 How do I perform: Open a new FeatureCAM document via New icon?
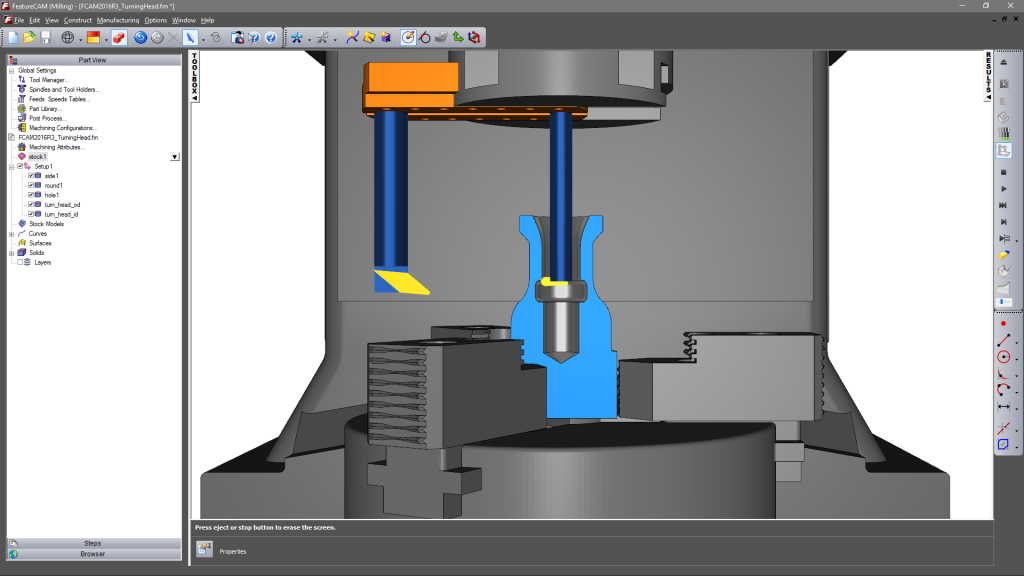coord(14,38)
